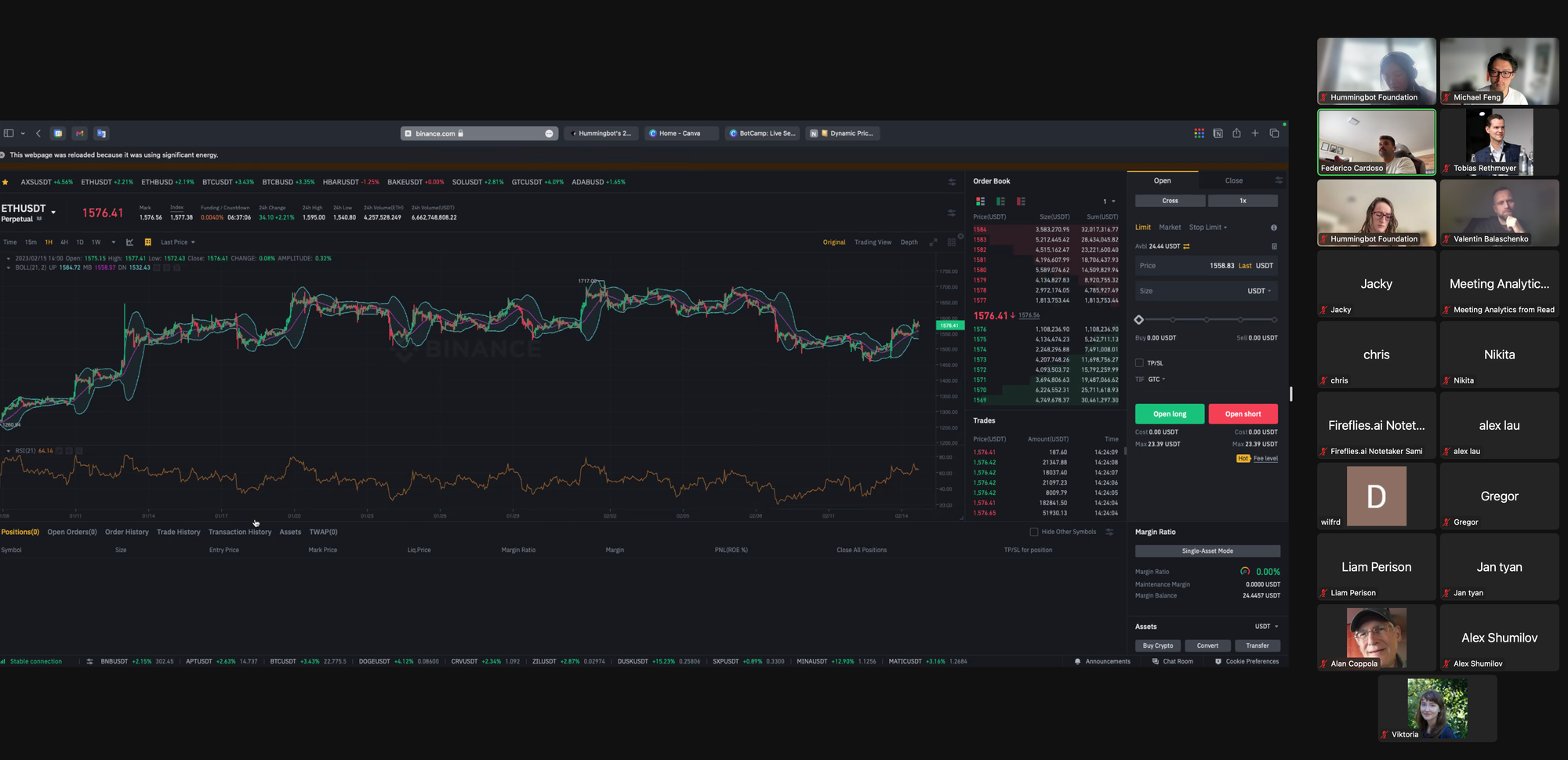Check the Hide Other Symbols box
Screen dimensions: 1568x760
[x=1033, y=532]
